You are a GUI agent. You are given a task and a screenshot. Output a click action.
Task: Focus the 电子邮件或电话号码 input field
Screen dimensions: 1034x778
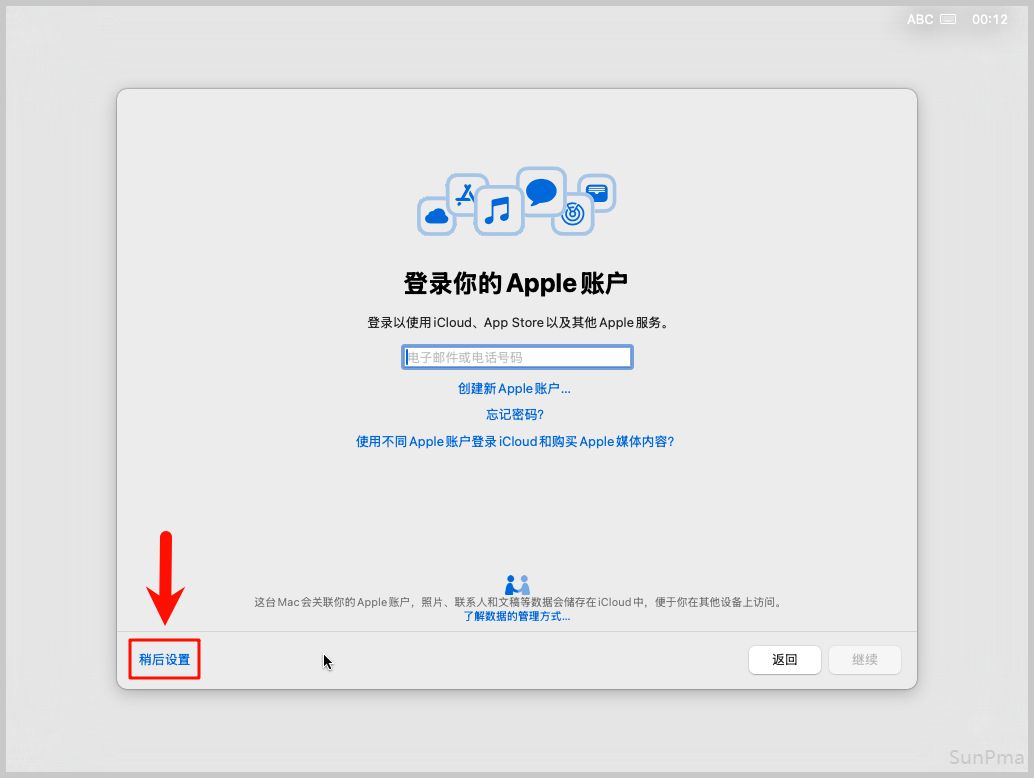click(517, 357)
